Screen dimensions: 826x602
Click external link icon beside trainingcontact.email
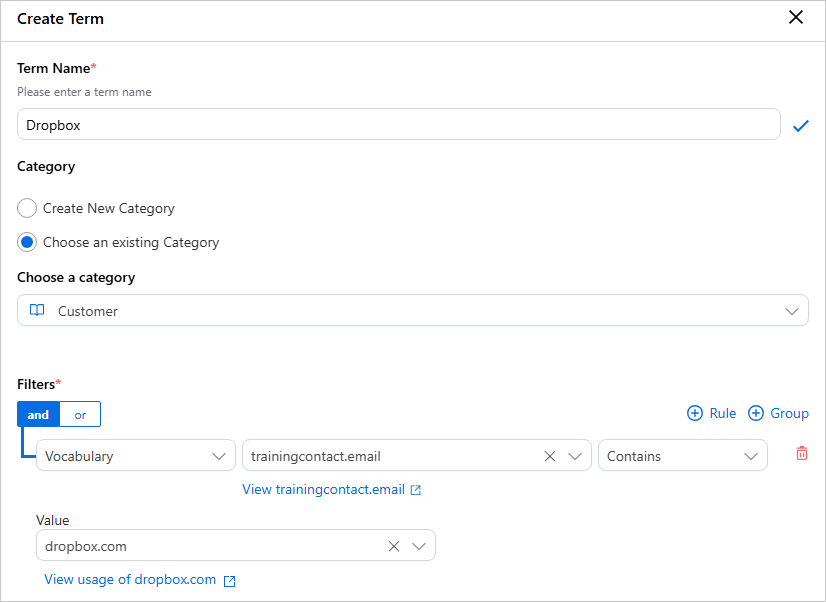pos(416,490)
